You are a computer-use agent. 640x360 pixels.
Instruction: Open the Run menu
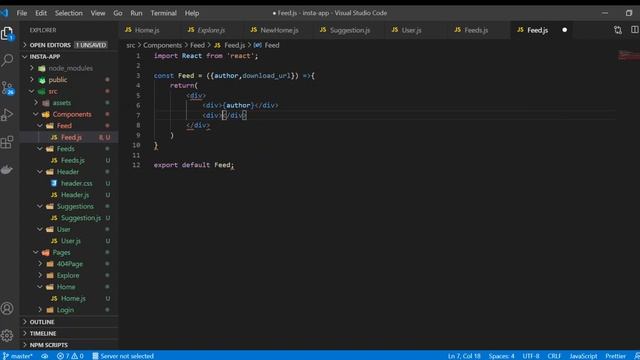(136, 13)
